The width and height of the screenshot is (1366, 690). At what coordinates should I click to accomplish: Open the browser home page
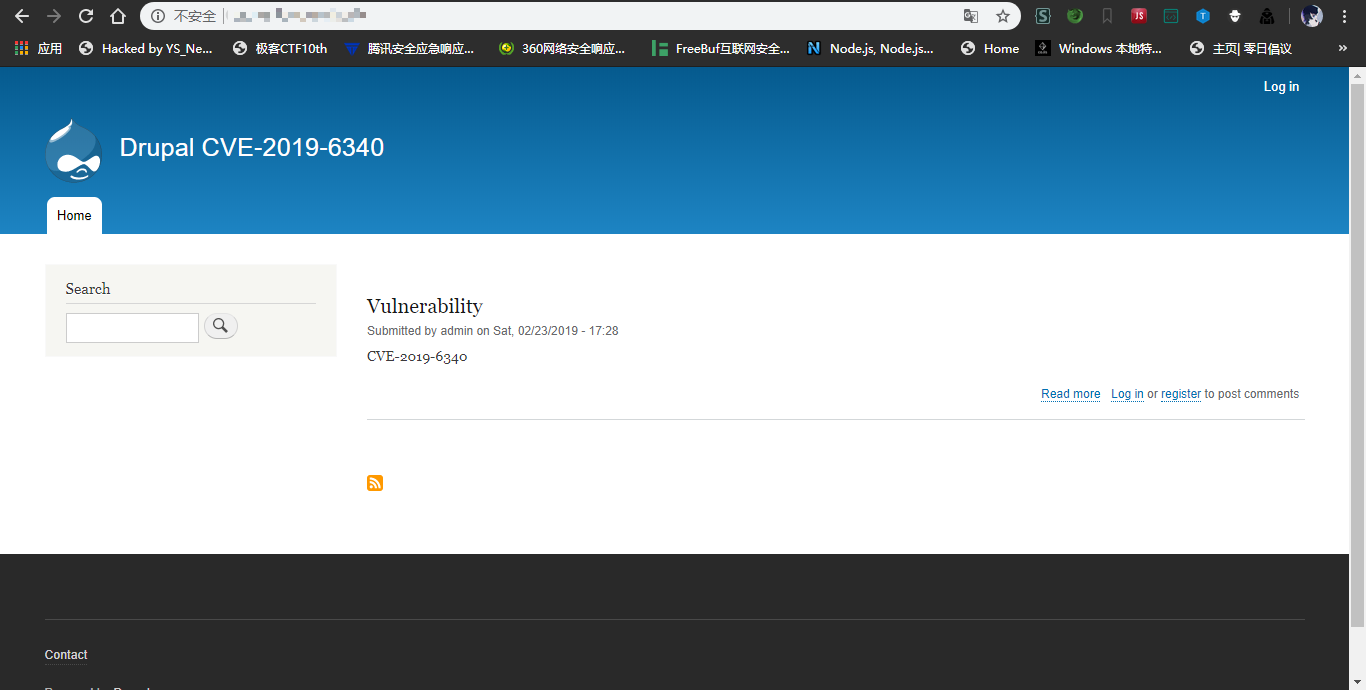tap(118, 16)
